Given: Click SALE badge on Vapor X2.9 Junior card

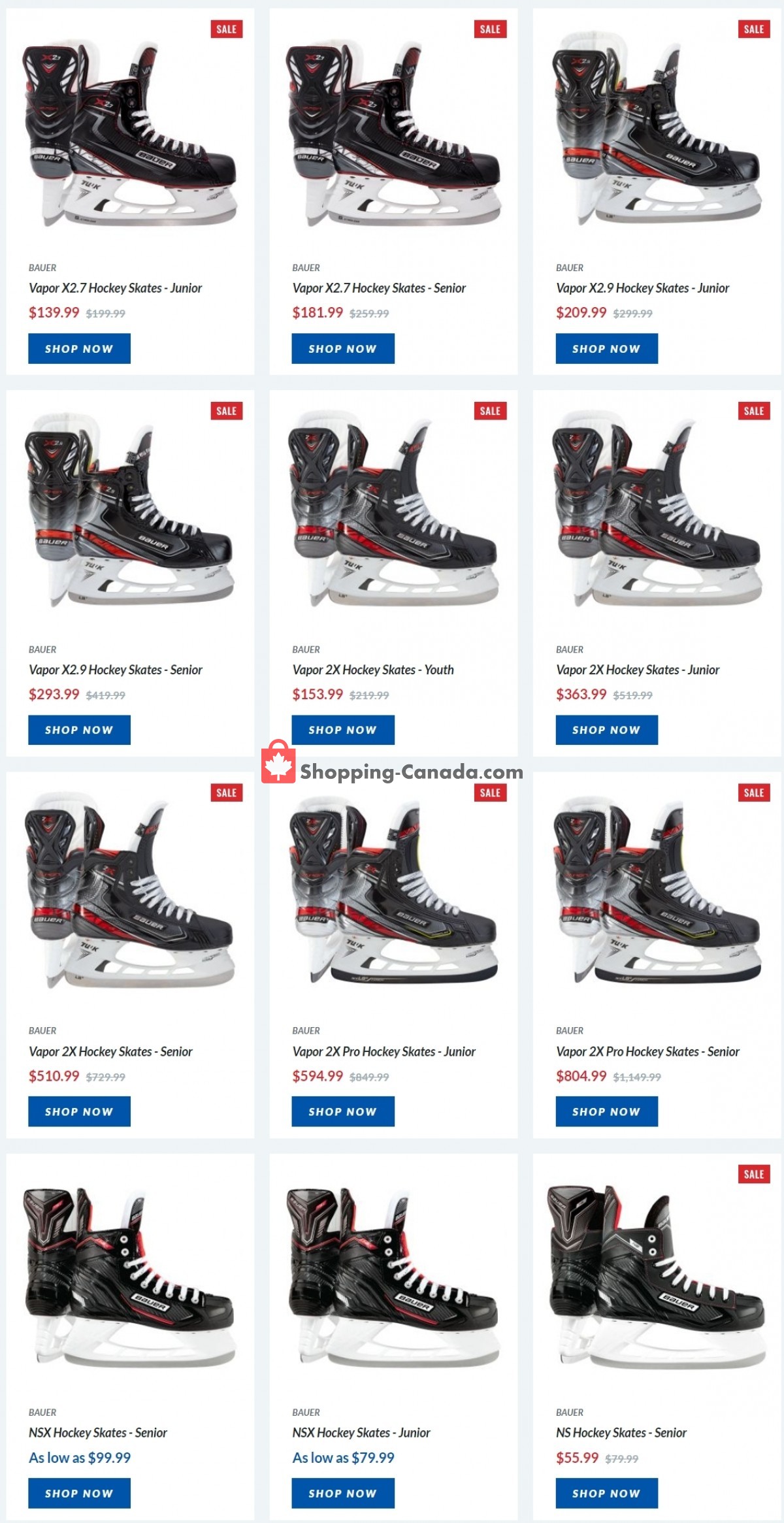Looking at the screenshot, I should tap(753, 29).
